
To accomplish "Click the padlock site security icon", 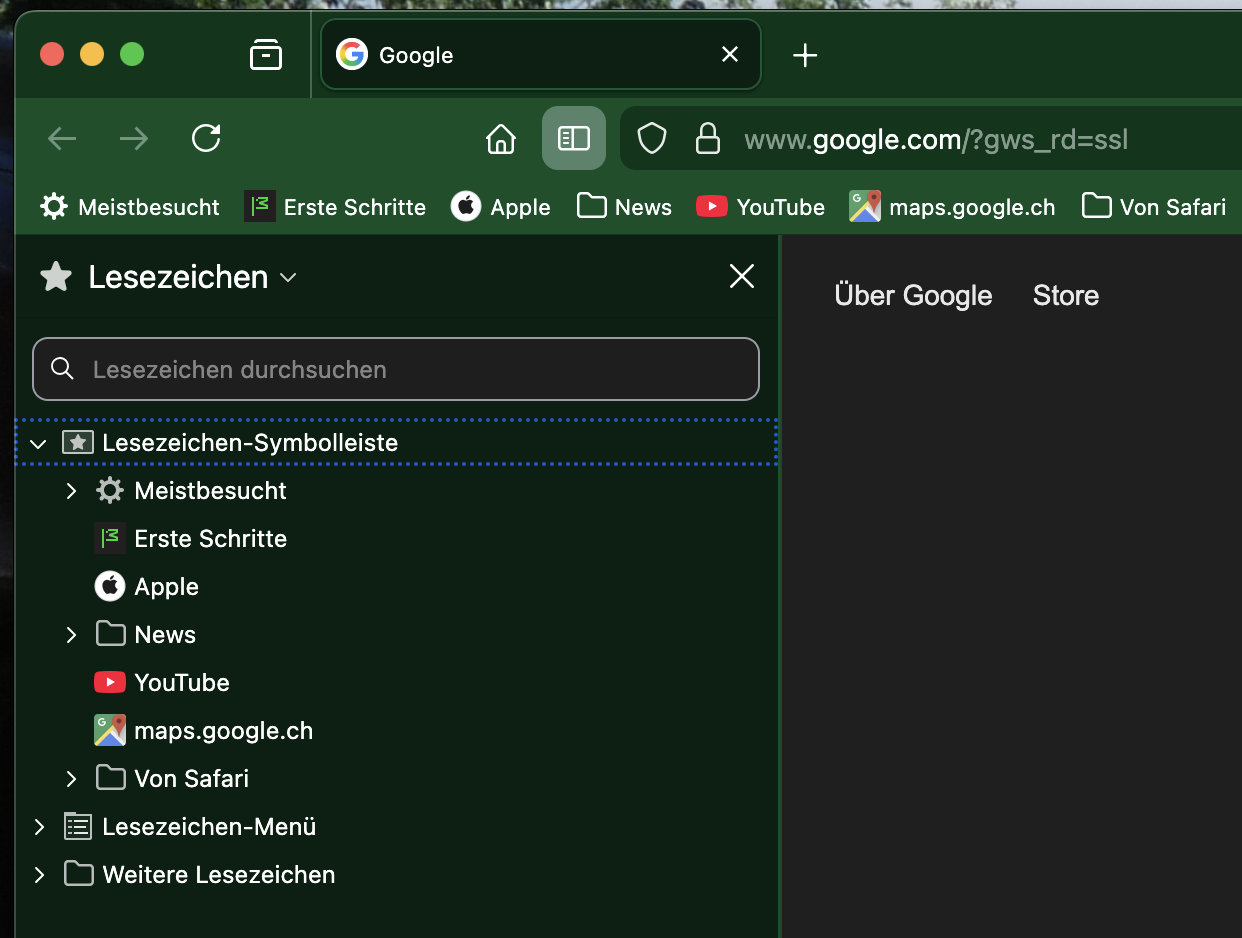I will (x=708, y=138).
